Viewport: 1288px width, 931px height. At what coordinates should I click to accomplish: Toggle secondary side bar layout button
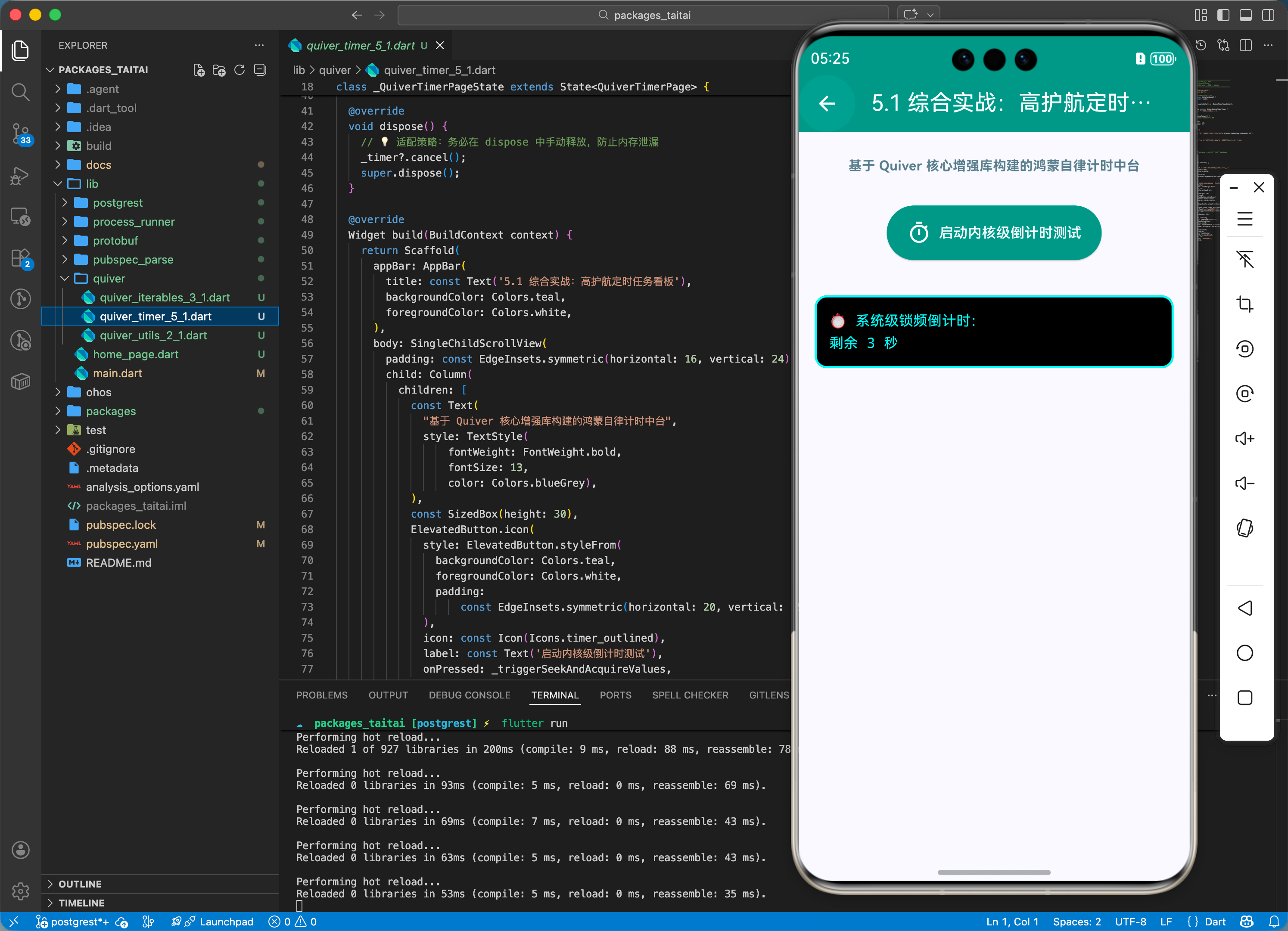tap(1268, 16)
